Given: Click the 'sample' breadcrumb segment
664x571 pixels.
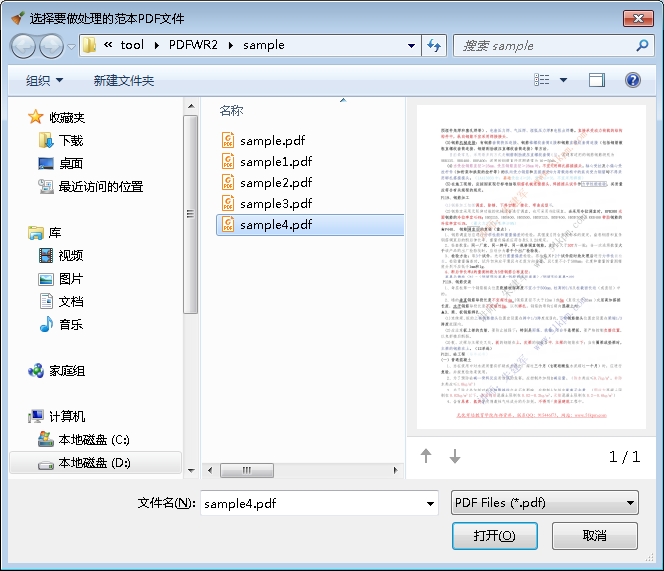Looking at the screenshot, I should coord(263,45).
